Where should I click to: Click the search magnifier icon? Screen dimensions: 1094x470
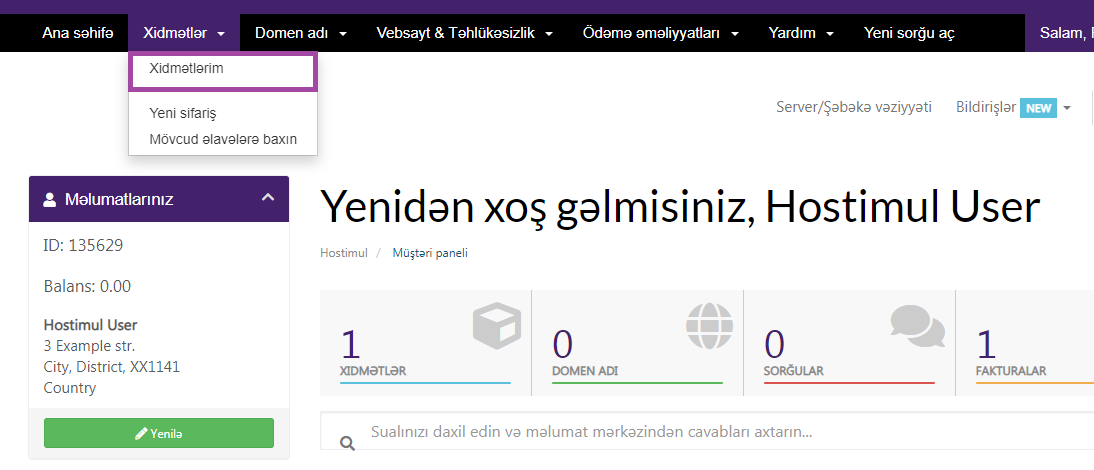(348, 443)
